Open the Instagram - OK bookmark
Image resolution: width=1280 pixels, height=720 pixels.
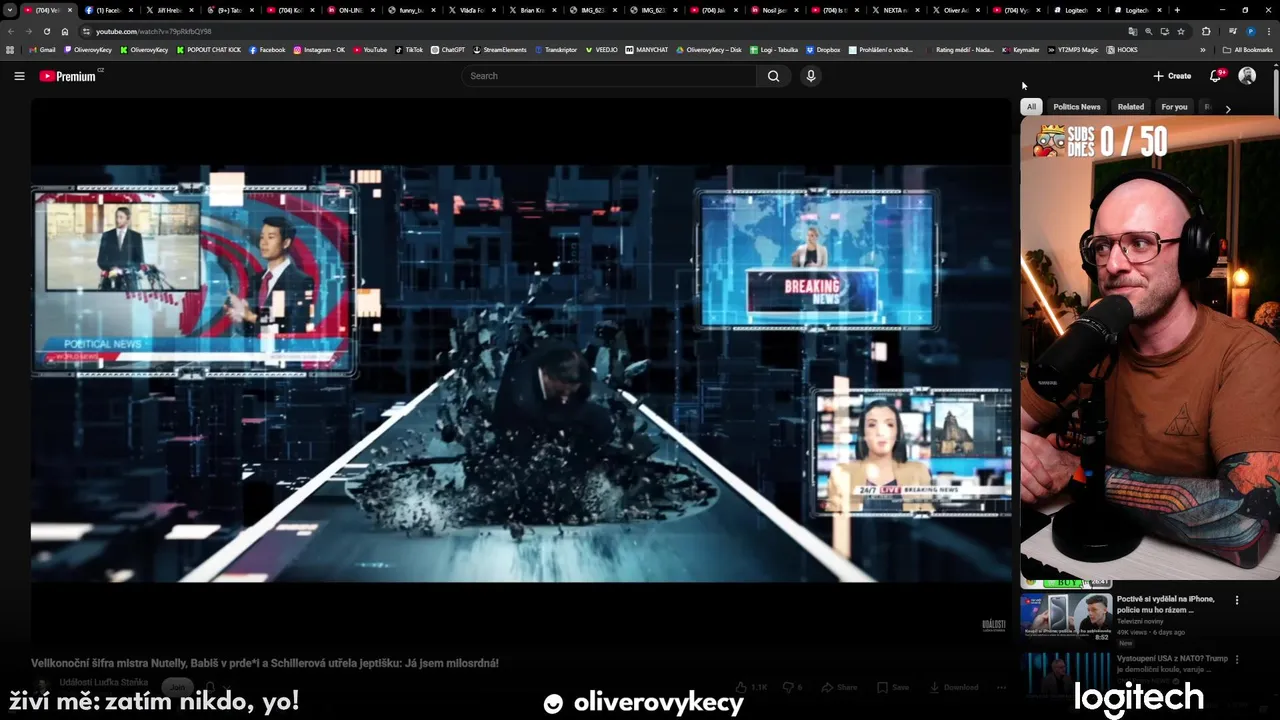click(x=319, y=49)
